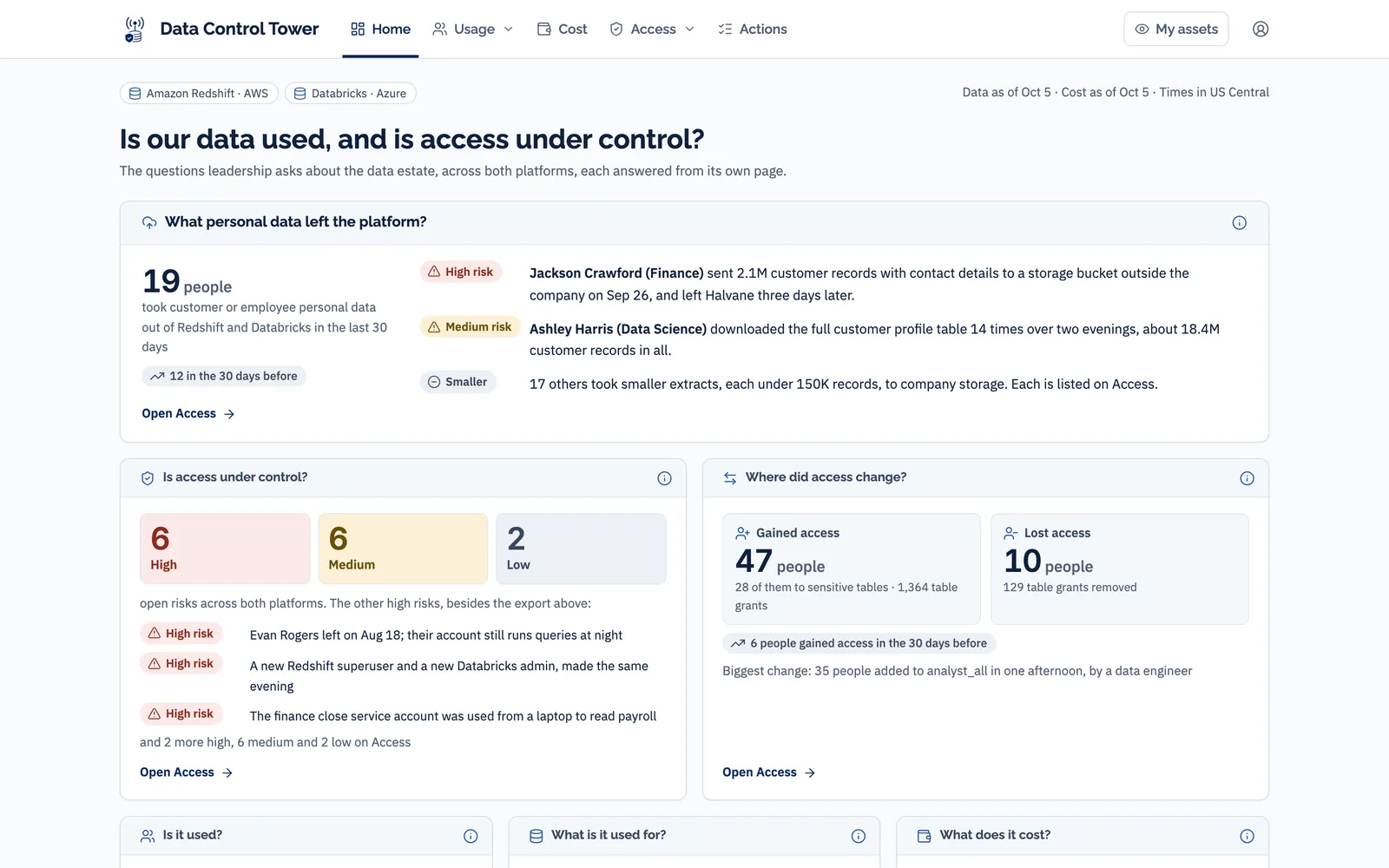The height and width of the screenshot is (868, 1389).
Task: Click the Data Control Tower logo icon
Action: tap(134, 30)
